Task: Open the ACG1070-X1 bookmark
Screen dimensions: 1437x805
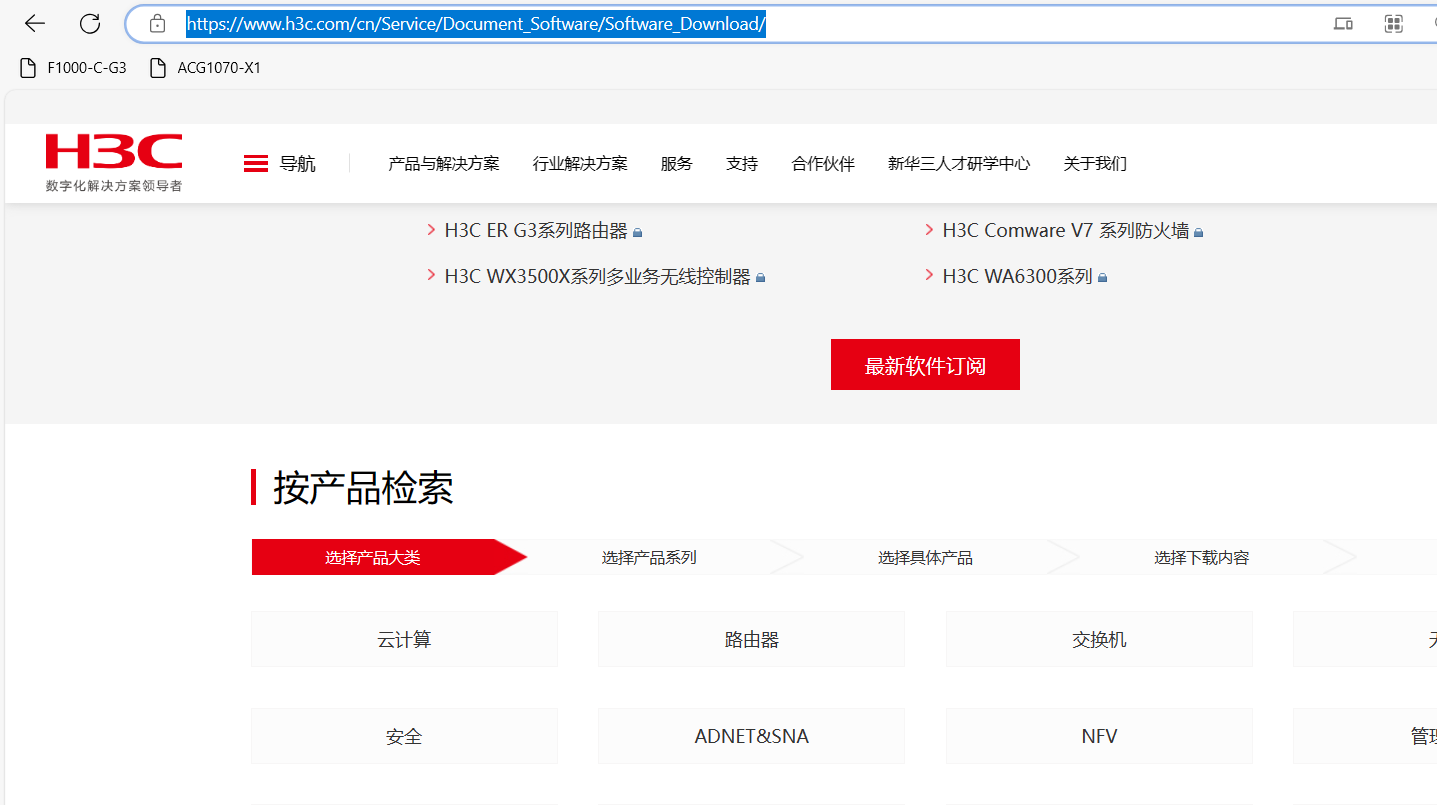Action: 205,68
